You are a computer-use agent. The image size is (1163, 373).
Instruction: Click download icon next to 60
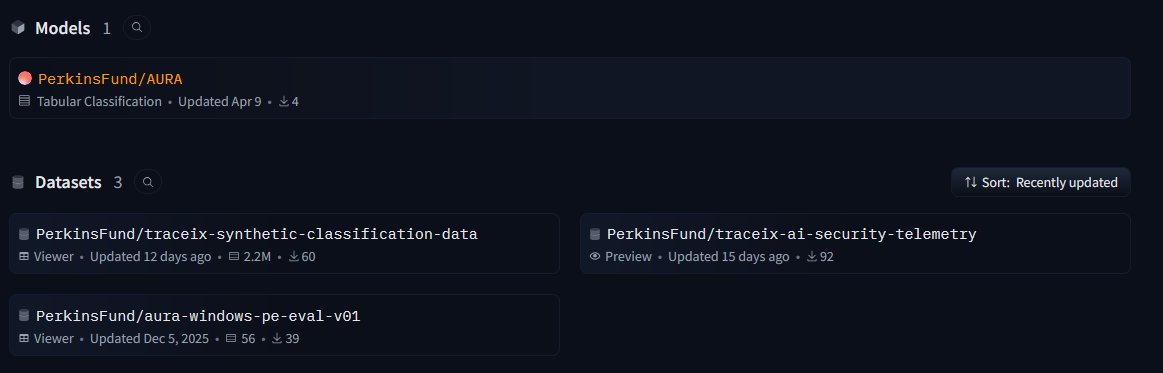(x=294, y=257)
